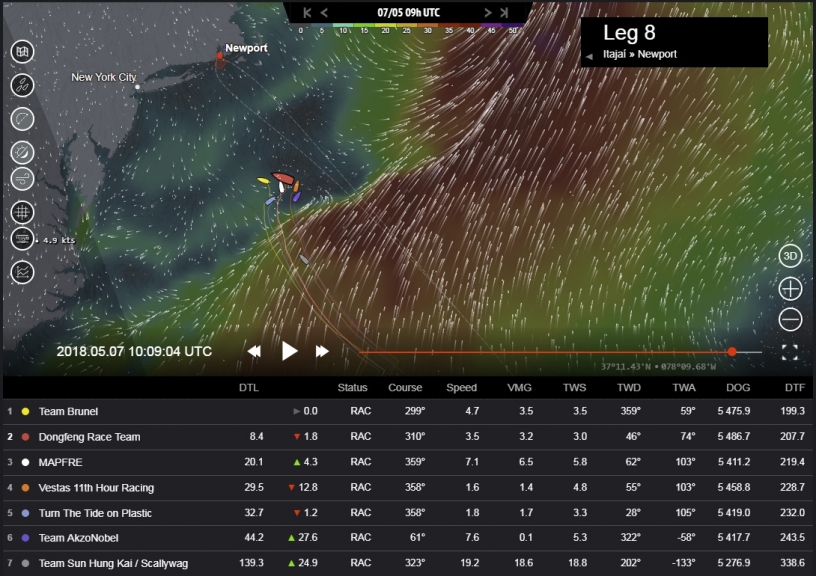Viewport: 816px width, 576px height.
Task: Select Team AkzoNobel row
Action: [408, 537]
